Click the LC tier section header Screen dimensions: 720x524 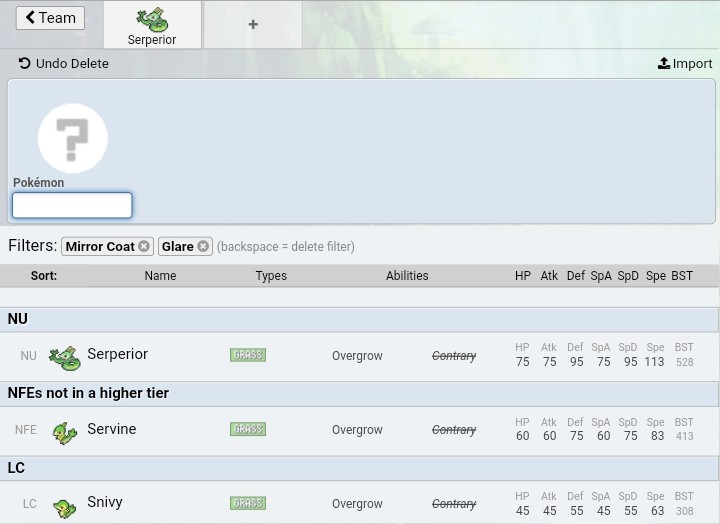pyautogui.click(x=359, y=468)
